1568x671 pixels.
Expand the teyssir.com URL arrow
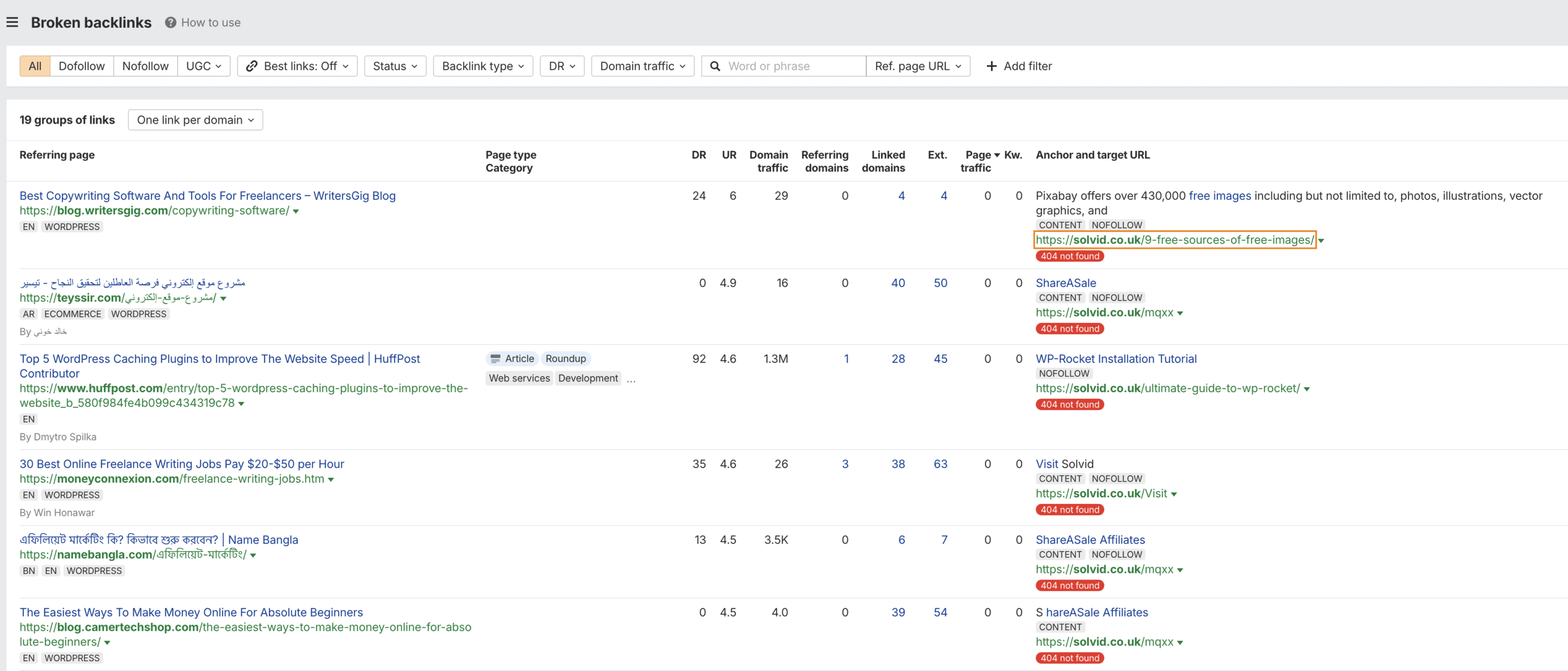(x=223, y=298)
